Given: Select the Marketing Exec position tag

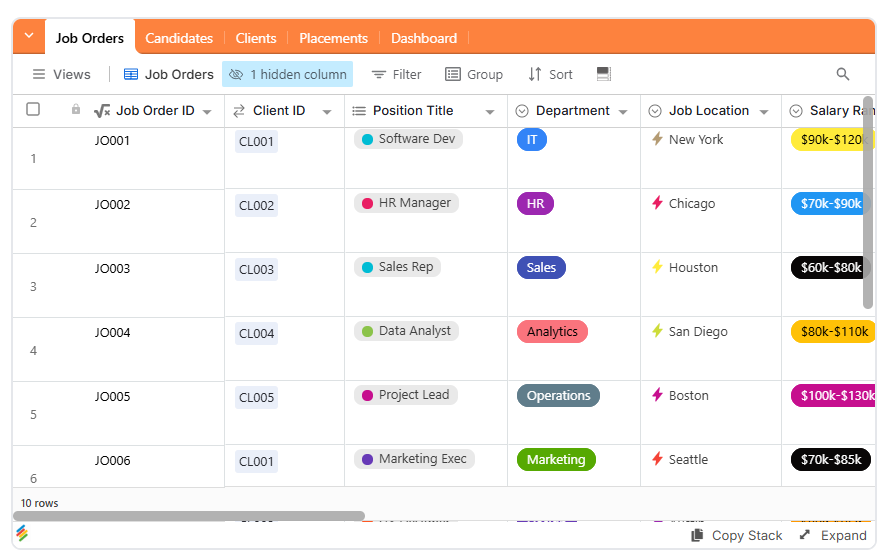Looking at the screenshot, I should point(414,459).
